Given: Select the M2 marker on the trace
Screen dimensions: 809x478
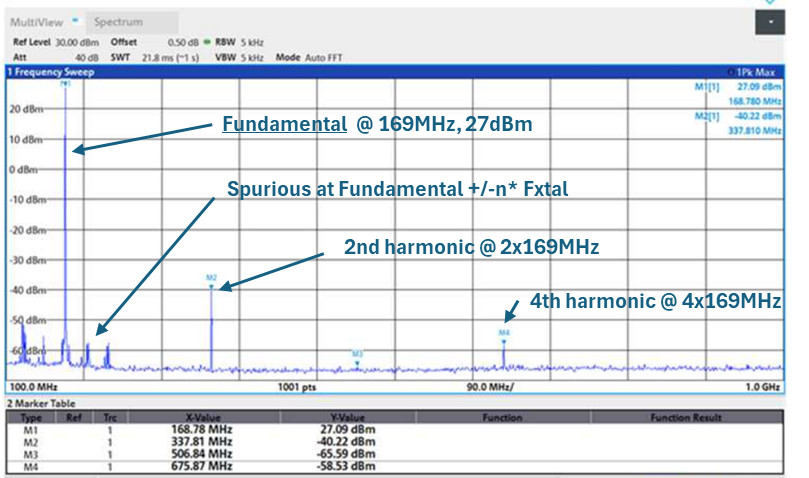Looking at the screenshot, I should pyautogui.click(x=211, y=277).
